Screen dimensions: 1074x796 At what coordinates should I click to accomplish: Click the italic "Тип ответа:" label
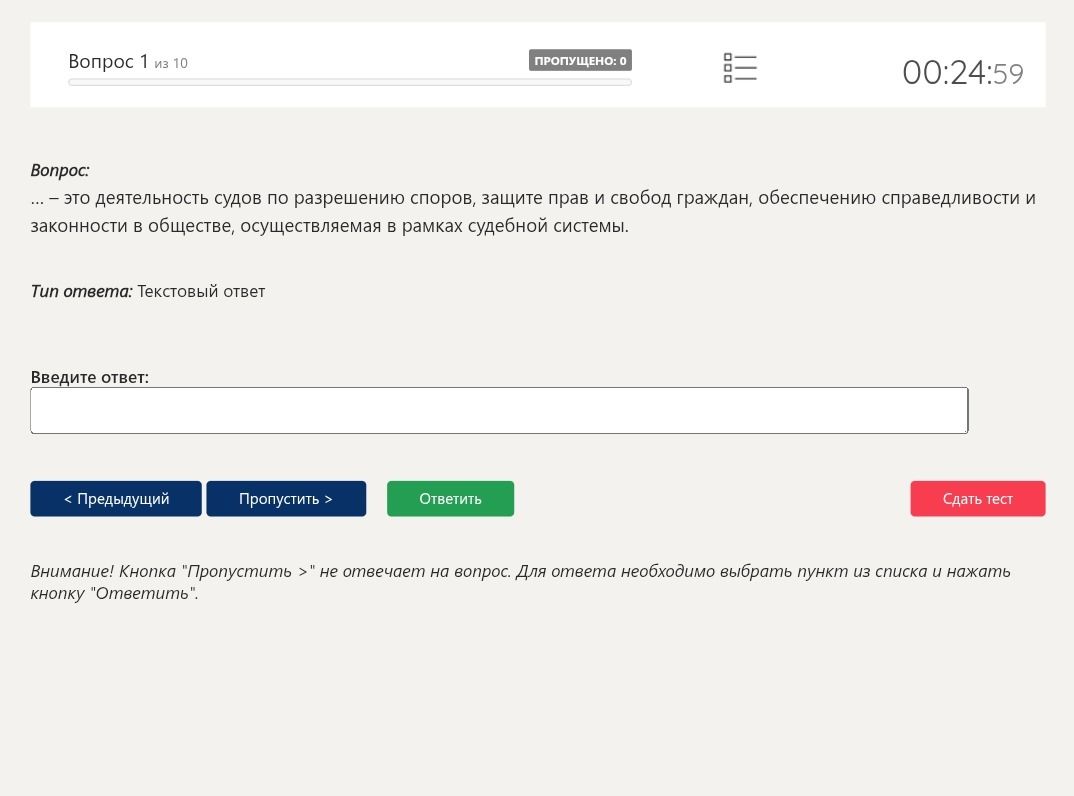coord(82,292)
